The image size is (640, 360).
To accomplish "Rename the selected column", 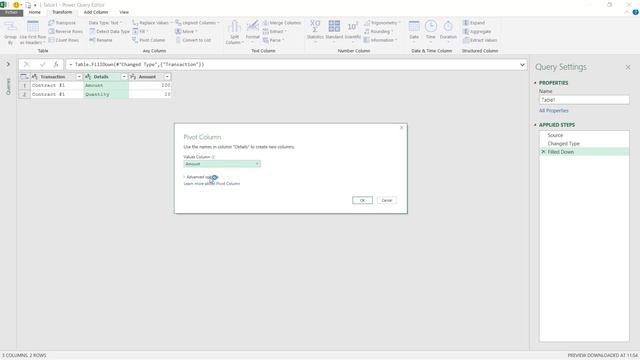I will coord(101,40).
